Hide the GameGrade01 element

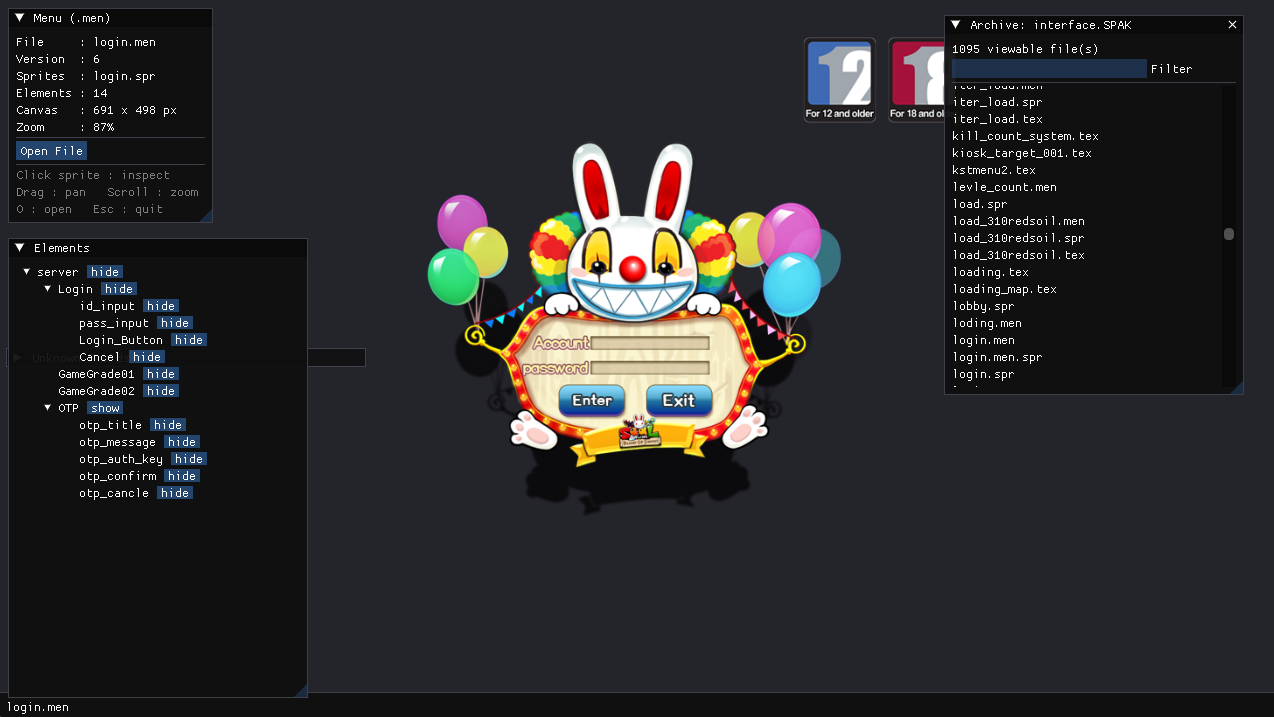pyautogui.click(x=161, y=374)
